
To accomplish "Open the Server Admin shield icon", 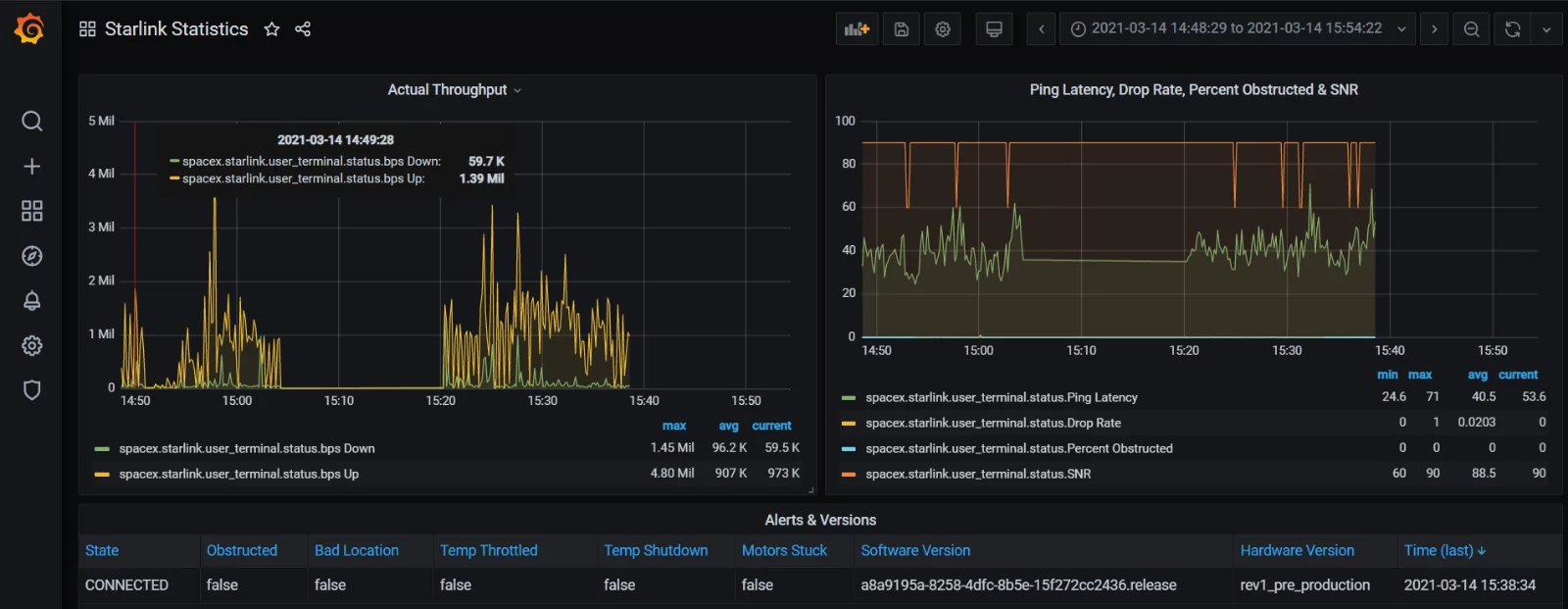I will (x=31, y=390).
